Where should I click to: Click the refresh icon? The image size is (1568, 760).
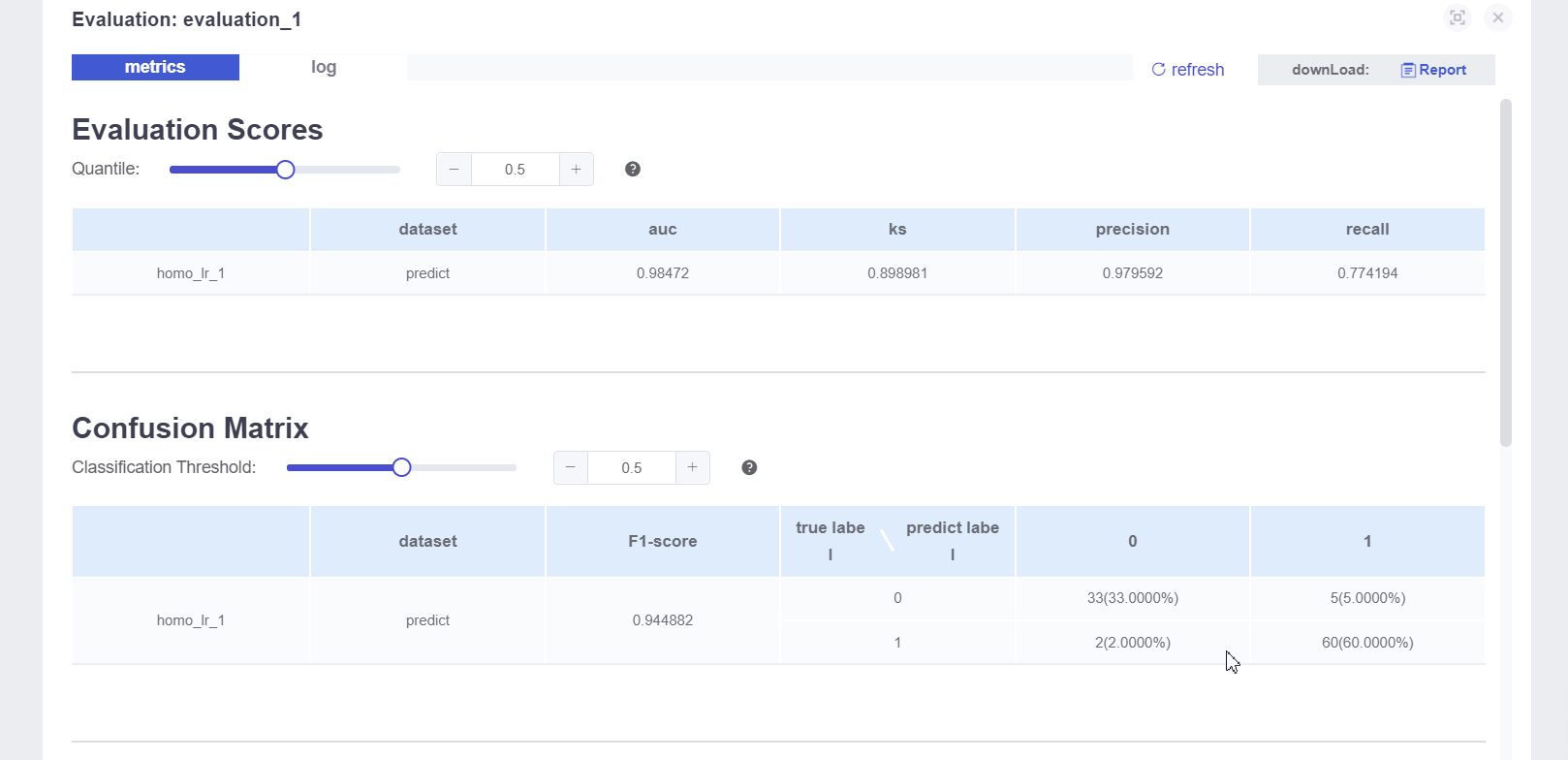pos(1158,70)
